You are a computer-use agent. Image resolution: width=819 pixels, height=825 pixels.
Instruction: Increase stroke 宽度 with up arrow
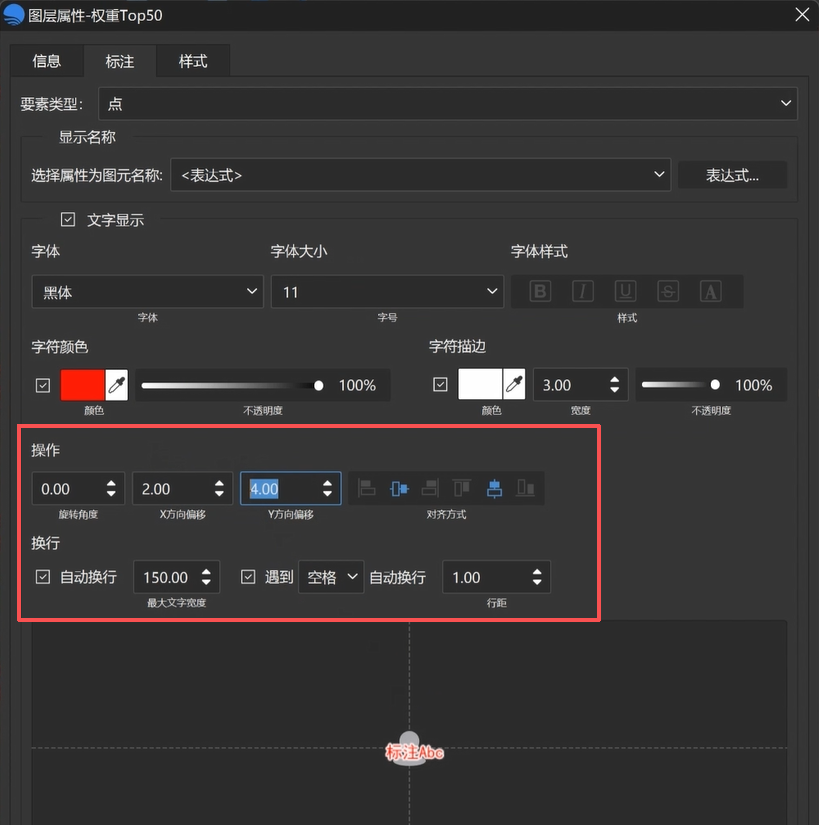pyautogui.click(x=614, y=379)
